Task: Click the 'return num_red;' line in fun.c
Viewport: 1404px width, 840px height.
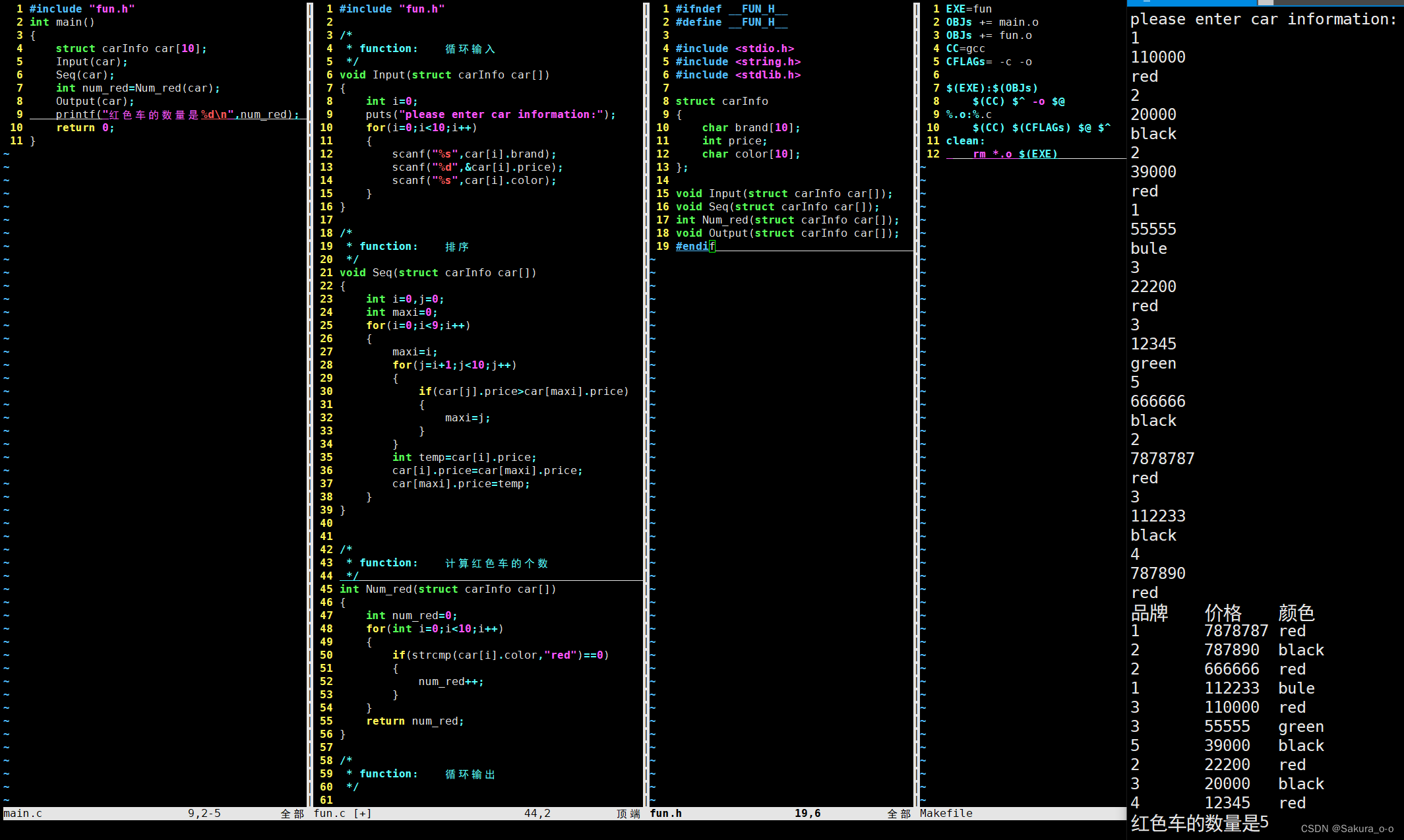Action: (415, 721)
